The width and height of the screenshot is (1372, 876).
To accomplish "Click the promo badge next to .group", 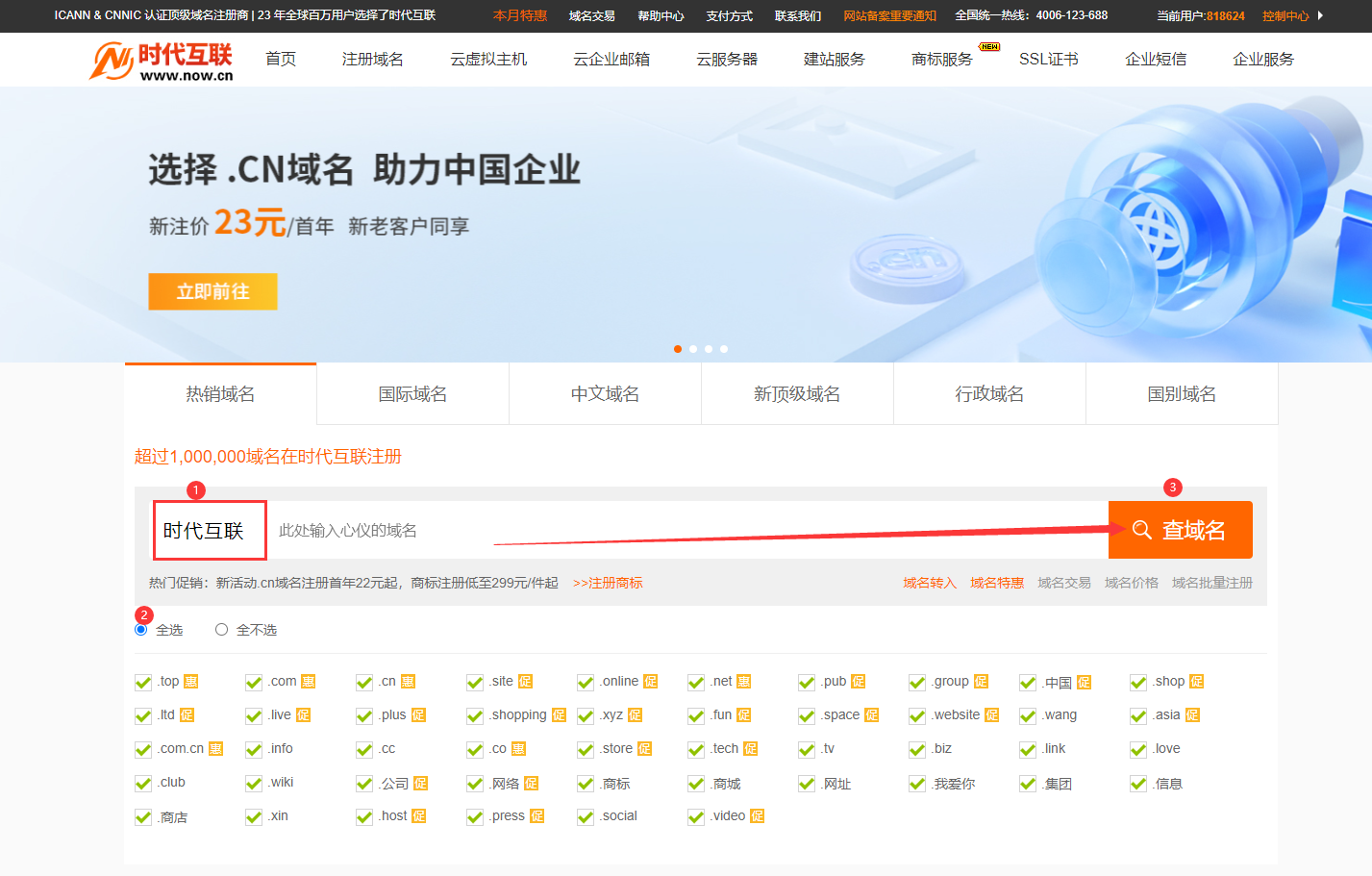I will click(x=981, y=682).
